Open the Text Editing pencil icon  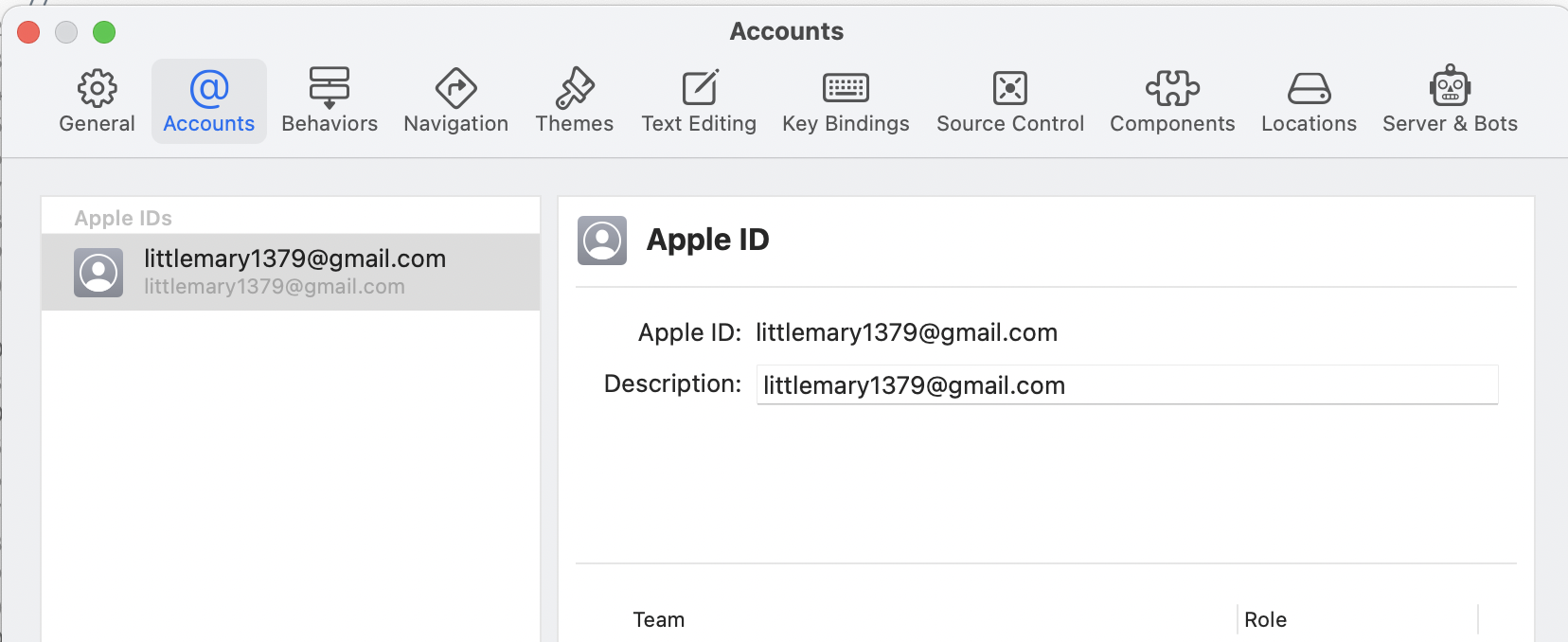click(x=700, y=88)
